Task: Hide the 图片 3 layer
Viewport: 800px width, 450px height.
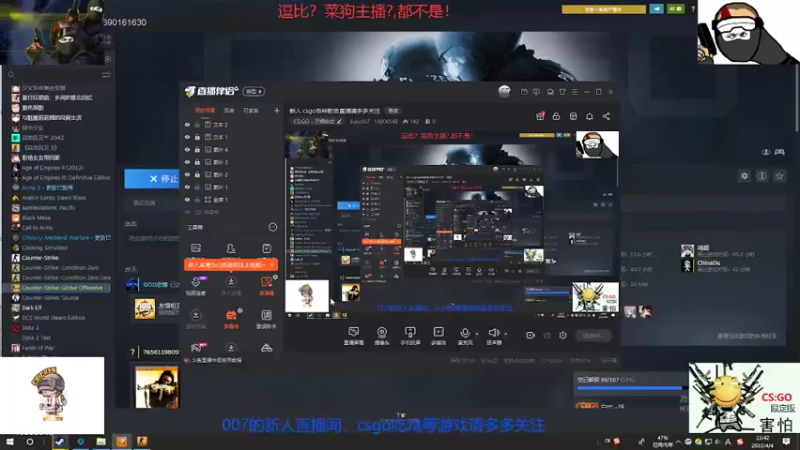Action: click(x=187, y=162)
